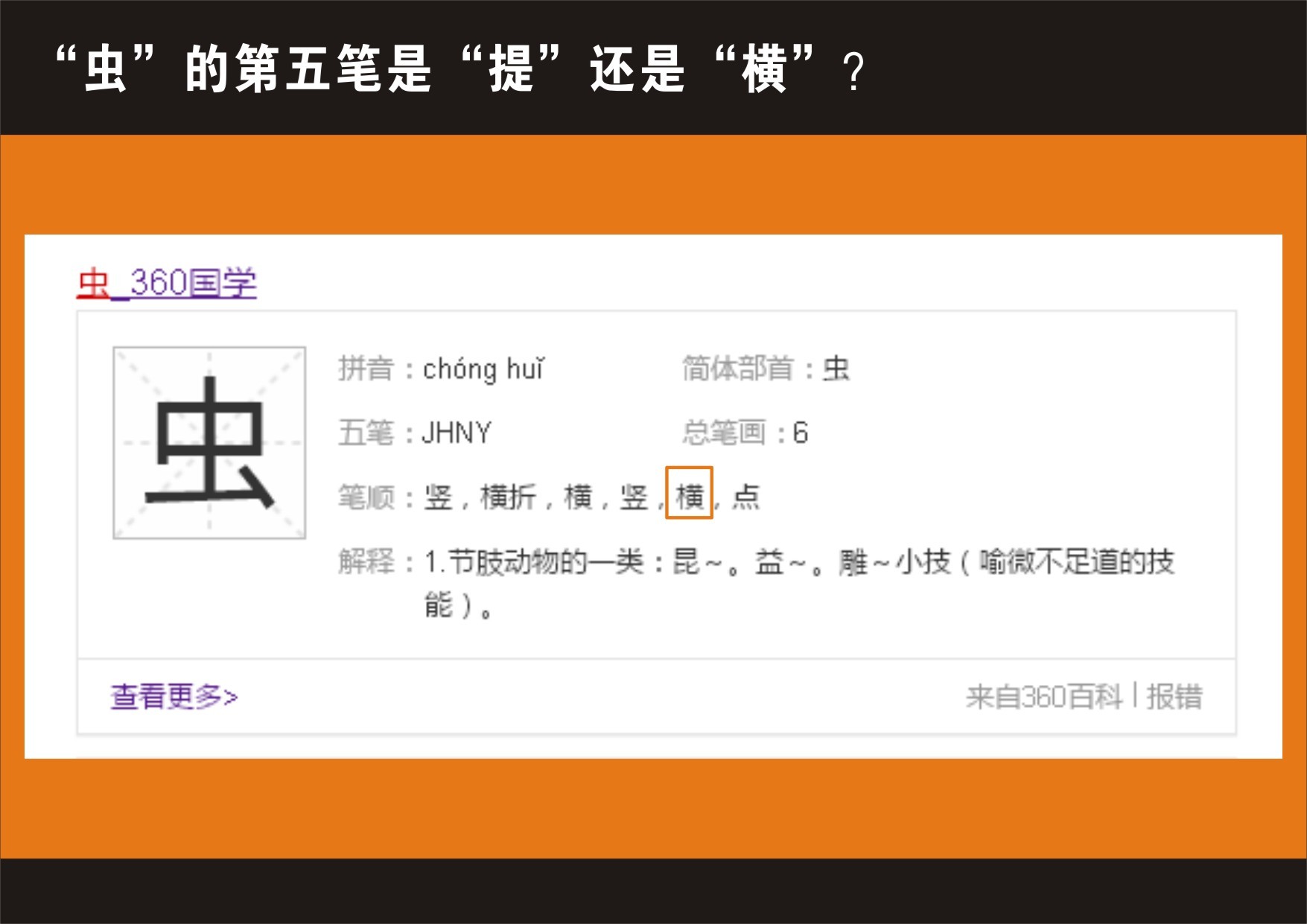The width and height of the screenshot is (1307, 924).
Task: Open the "查看更多>" link
Action: tap(174, 697)
